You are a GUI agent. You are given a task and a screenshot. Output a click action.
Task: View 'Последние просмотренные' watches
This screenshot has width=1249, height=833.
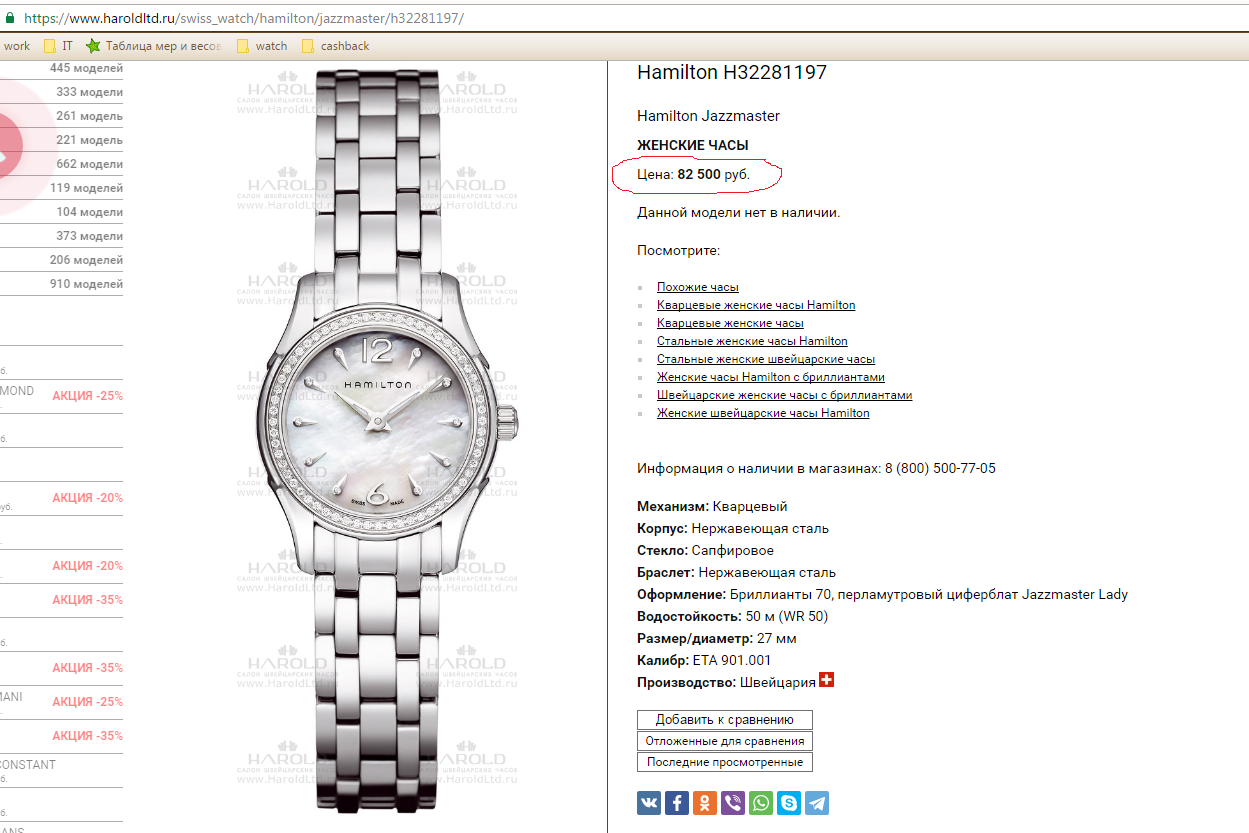(725, 762)
